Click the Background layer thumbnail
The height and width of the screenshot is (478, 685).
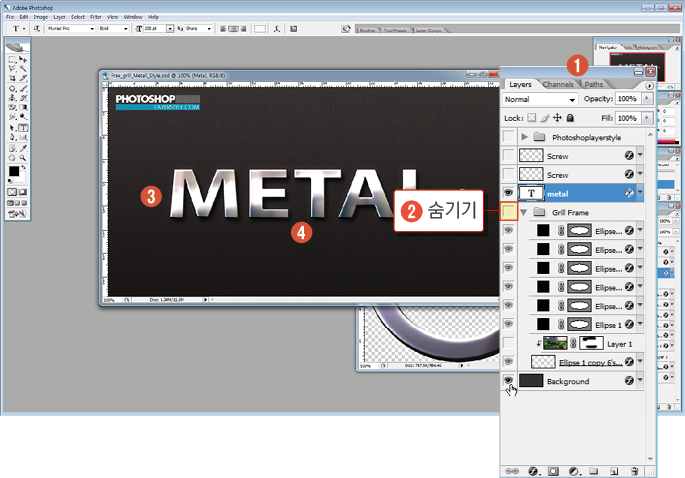(531, 381)
